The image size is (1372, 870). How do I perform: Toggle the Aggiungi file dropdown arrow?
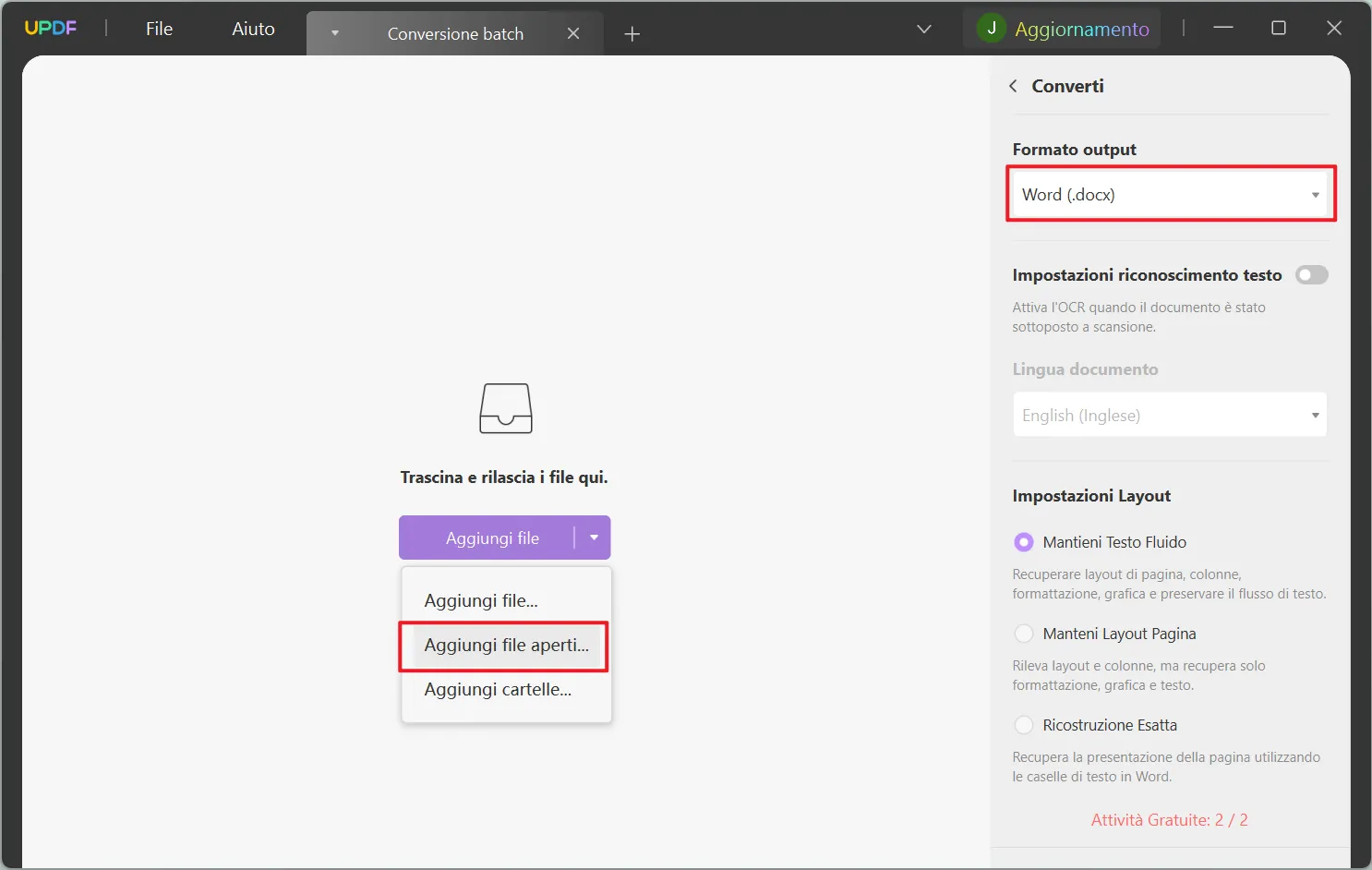tap(594, 538)
